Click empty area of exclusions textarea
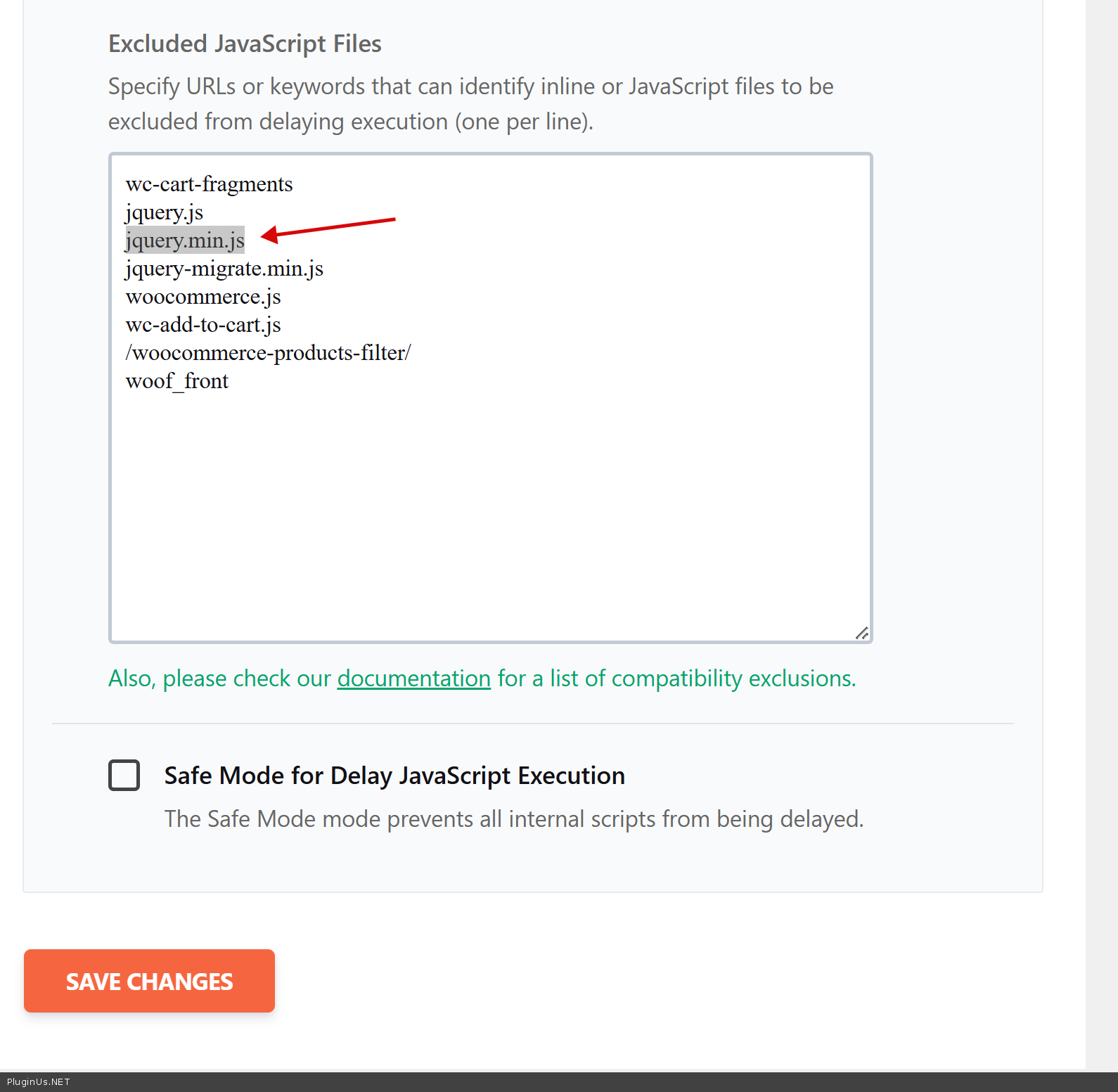Screen dimensions: 1118x1092 pyautogui.click(x=490, y=513)
